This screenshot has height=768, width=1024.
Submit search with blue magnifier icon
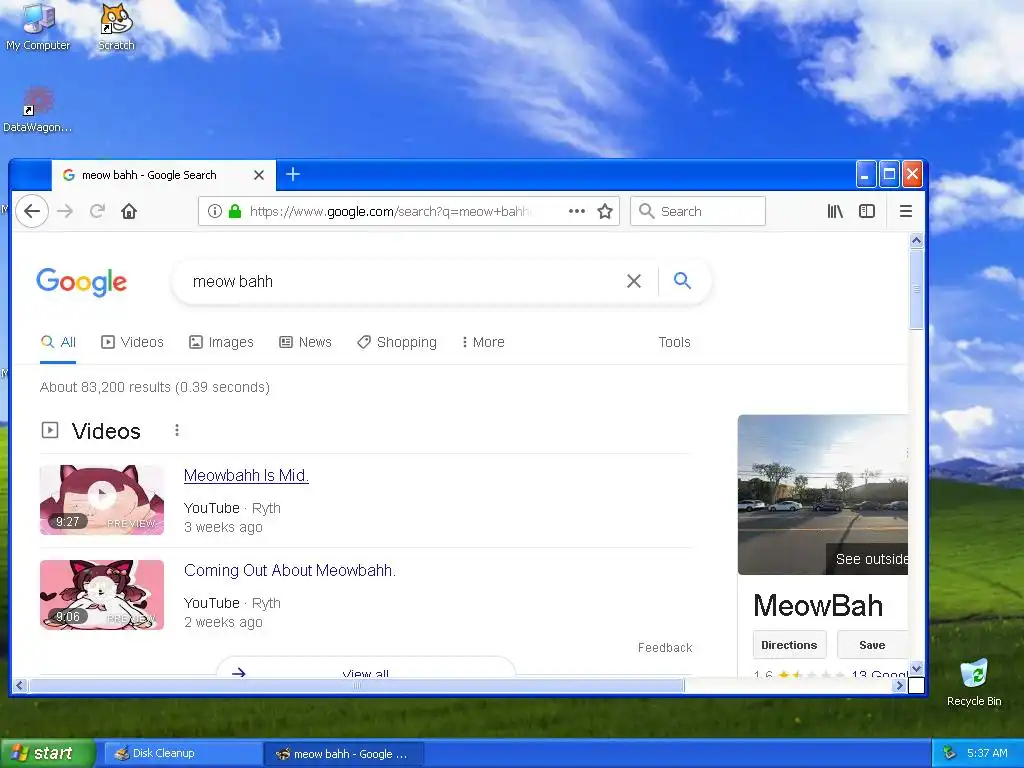[682, 281]
